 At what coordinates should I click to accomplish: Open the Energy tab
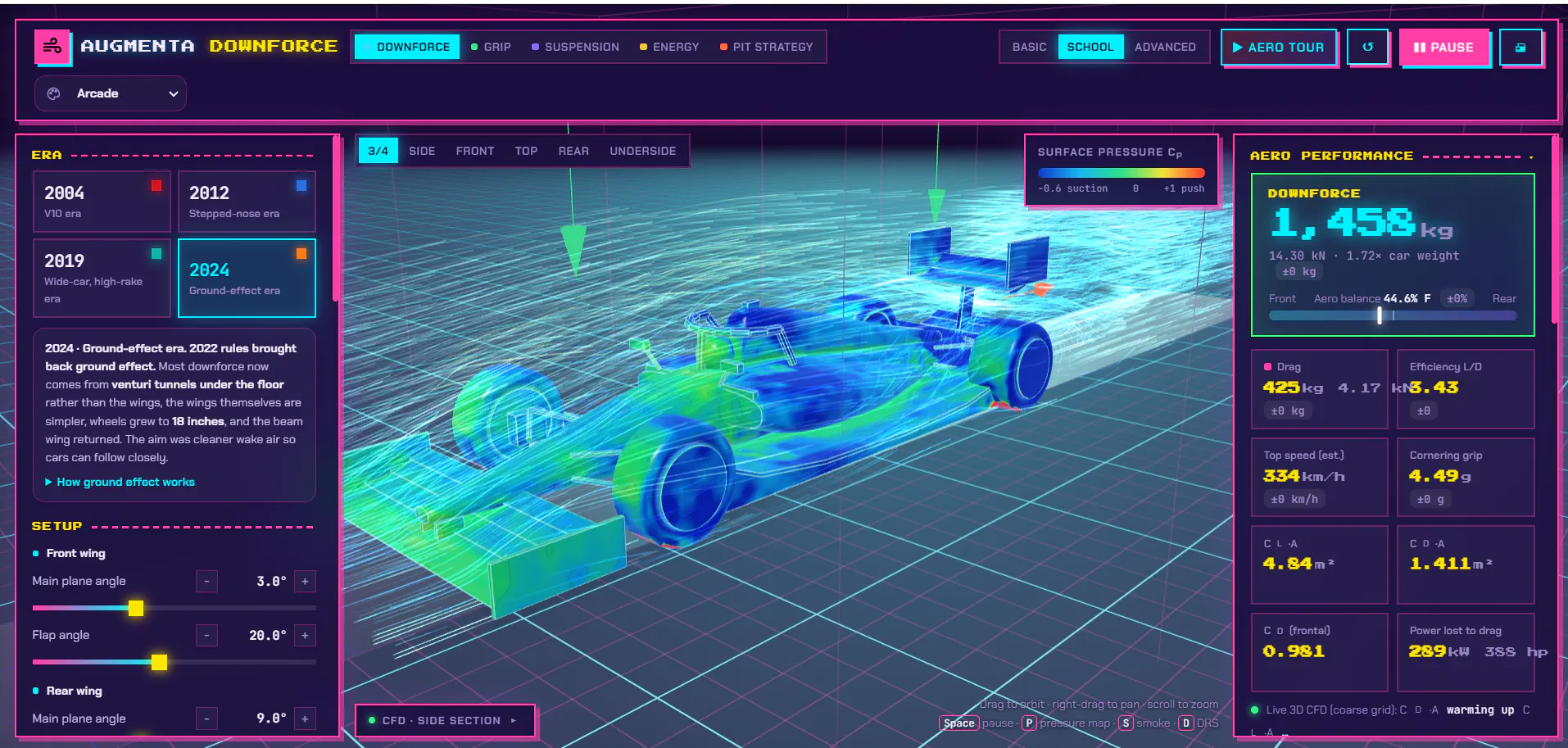tap(669, 47)
